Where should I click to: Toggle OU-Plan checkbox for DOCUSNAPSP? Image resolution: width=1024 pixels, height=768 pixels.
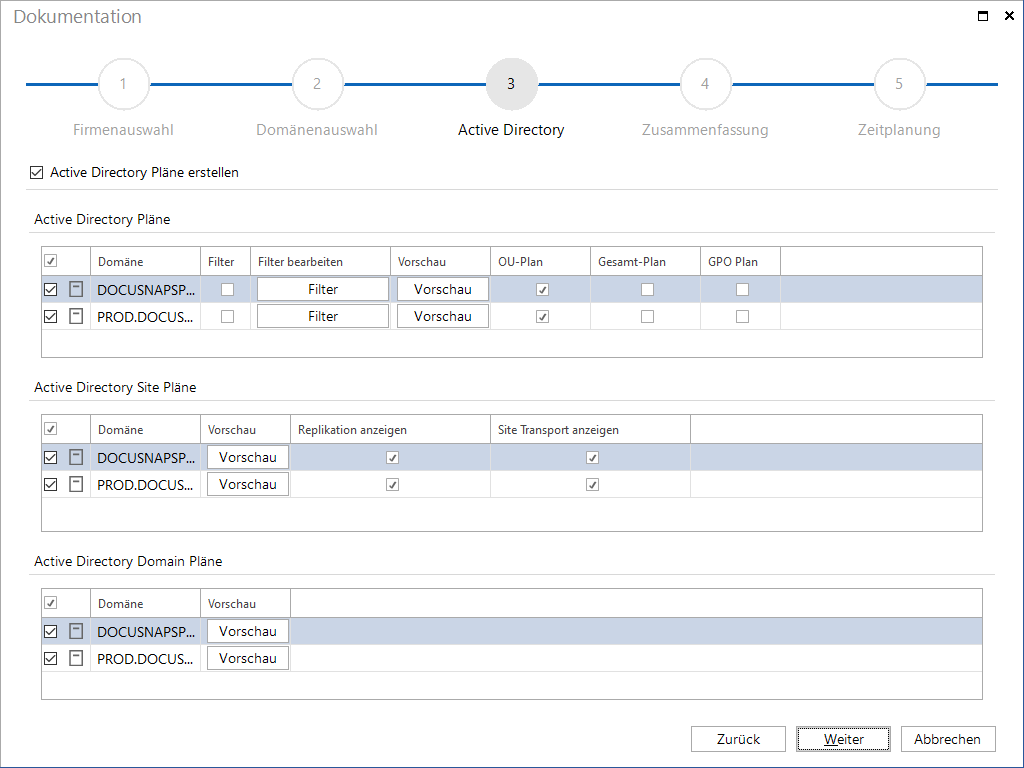[x=542, y=289]
